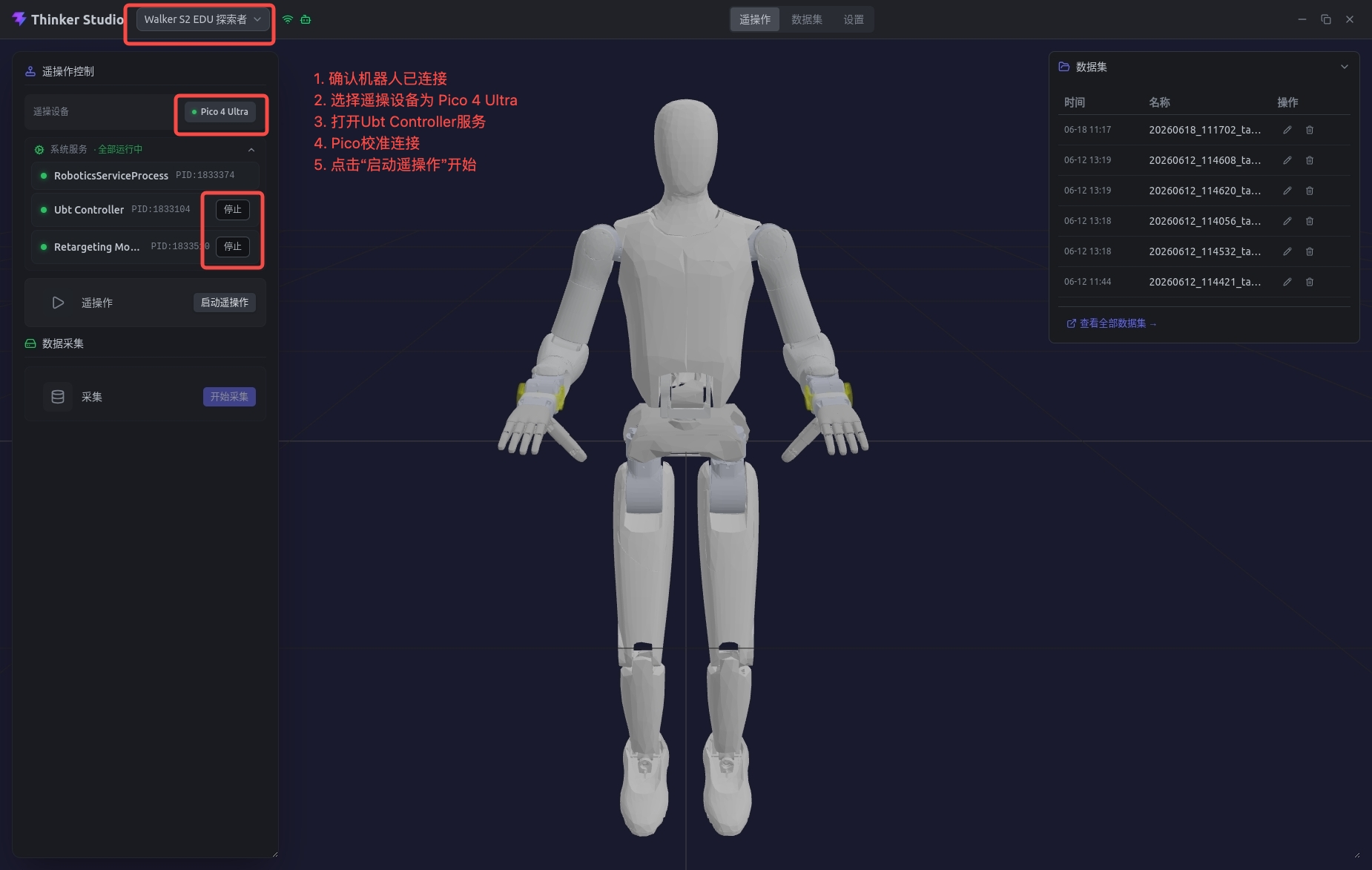The height and width of the screenshot is (870, 1372).
Task: Open the 设置 tab
Action: (854, 20)
